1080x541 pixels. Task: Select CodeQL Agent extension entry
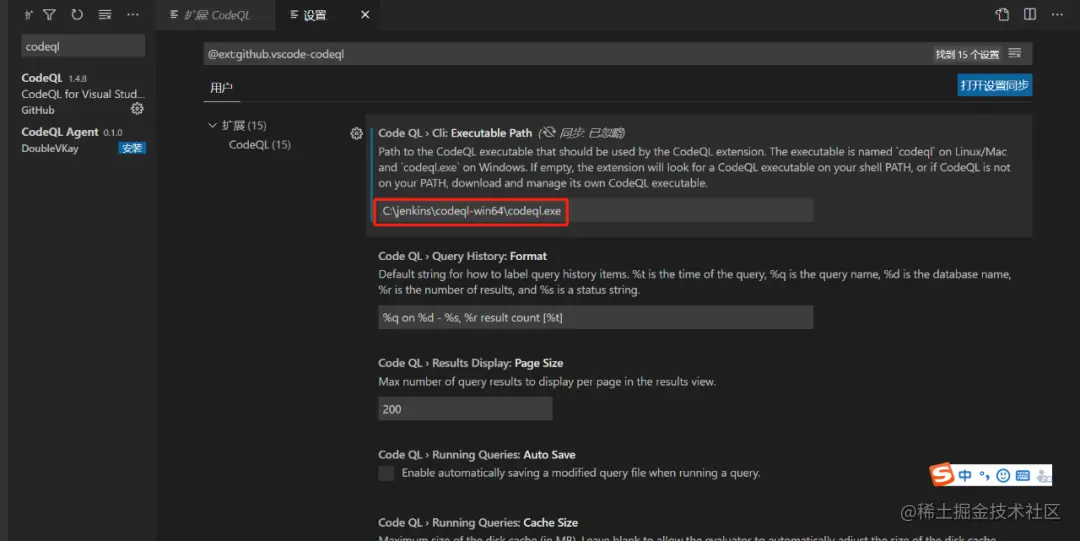tap(83, 140)
